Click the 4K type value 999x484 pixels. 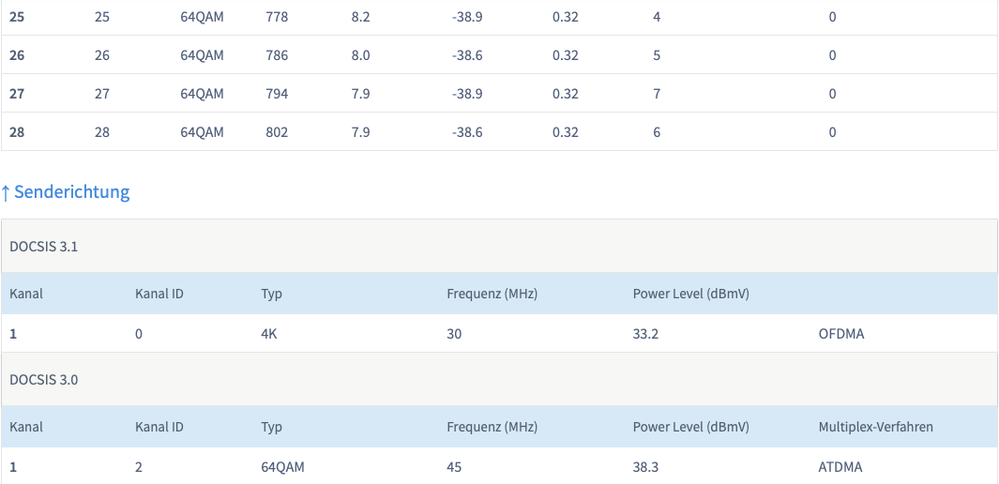pyautogui.click(x=268, y=334)
